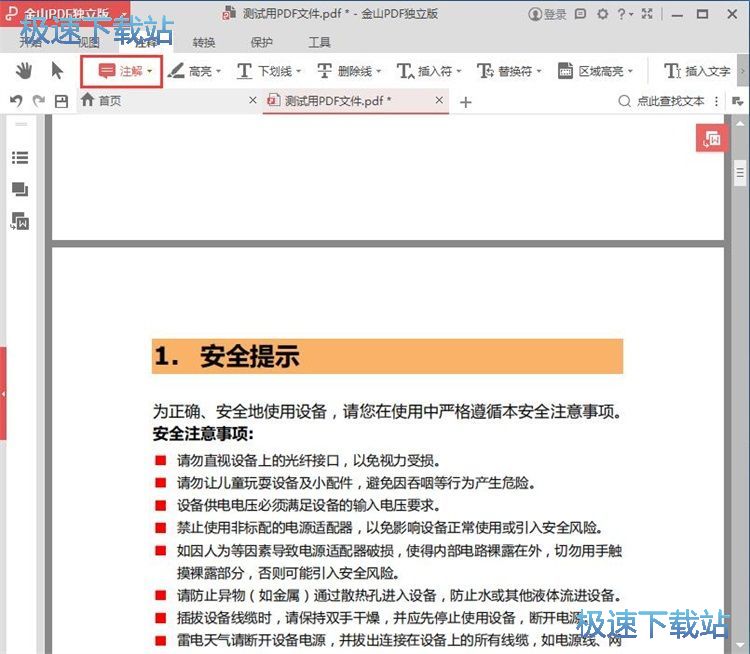Image resolution: width=750 pixels, height=654 pixels.
Task: Open the 注释 ribbon tab
Action: click(x=146, y=43)
